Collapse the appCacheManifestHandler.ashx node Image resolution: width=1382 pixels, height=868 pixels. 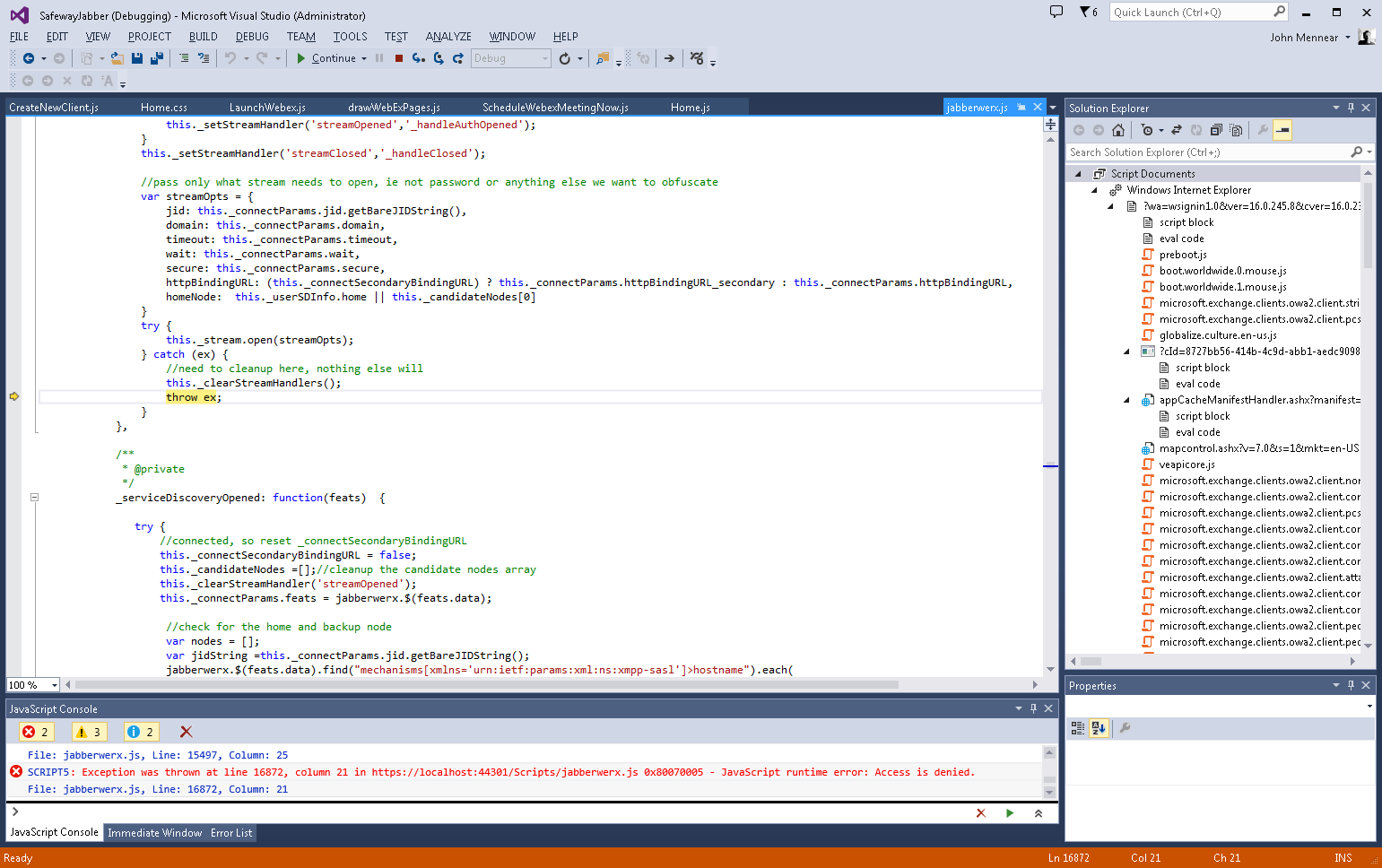click(1126, 400)
